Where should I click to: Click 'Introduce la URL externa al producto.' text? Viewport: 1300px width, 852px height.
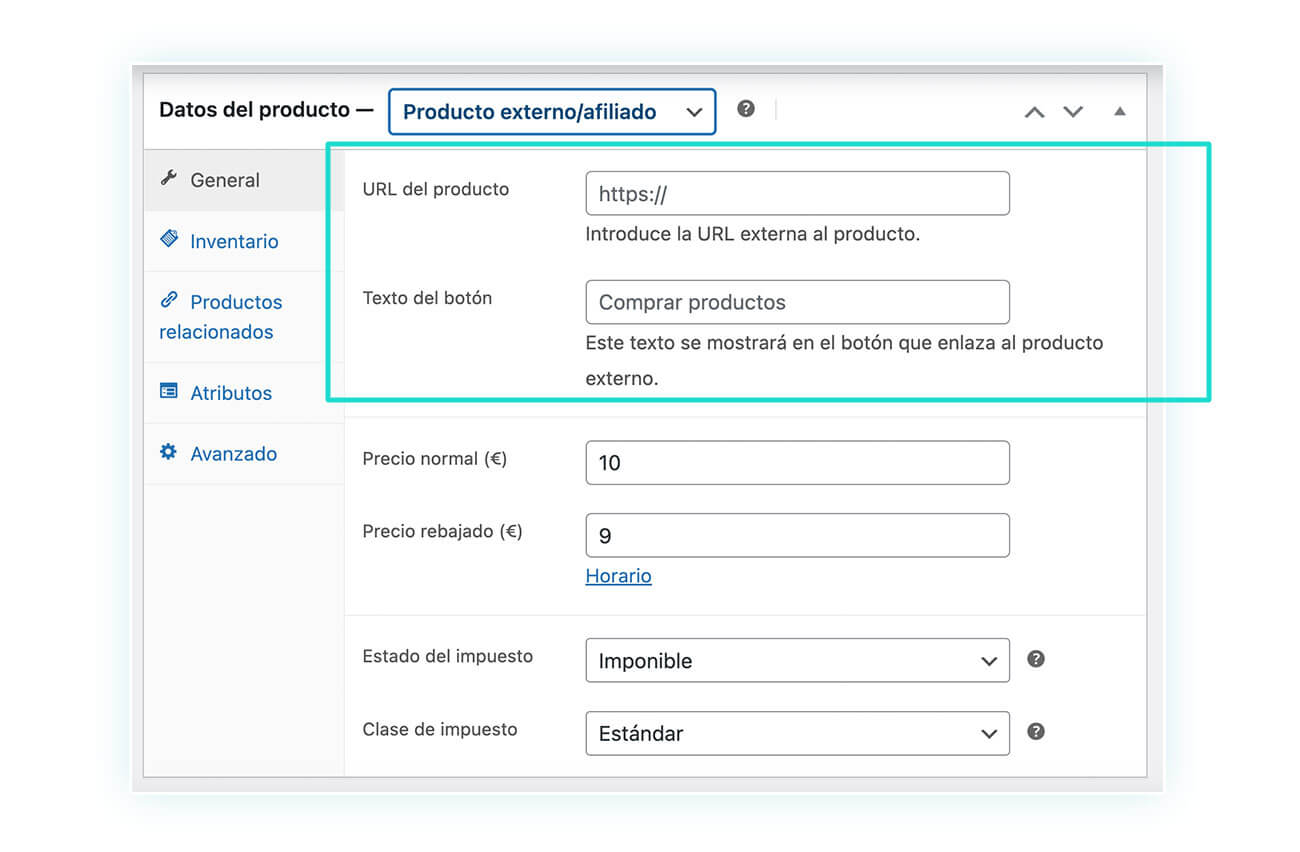[753, 235]
